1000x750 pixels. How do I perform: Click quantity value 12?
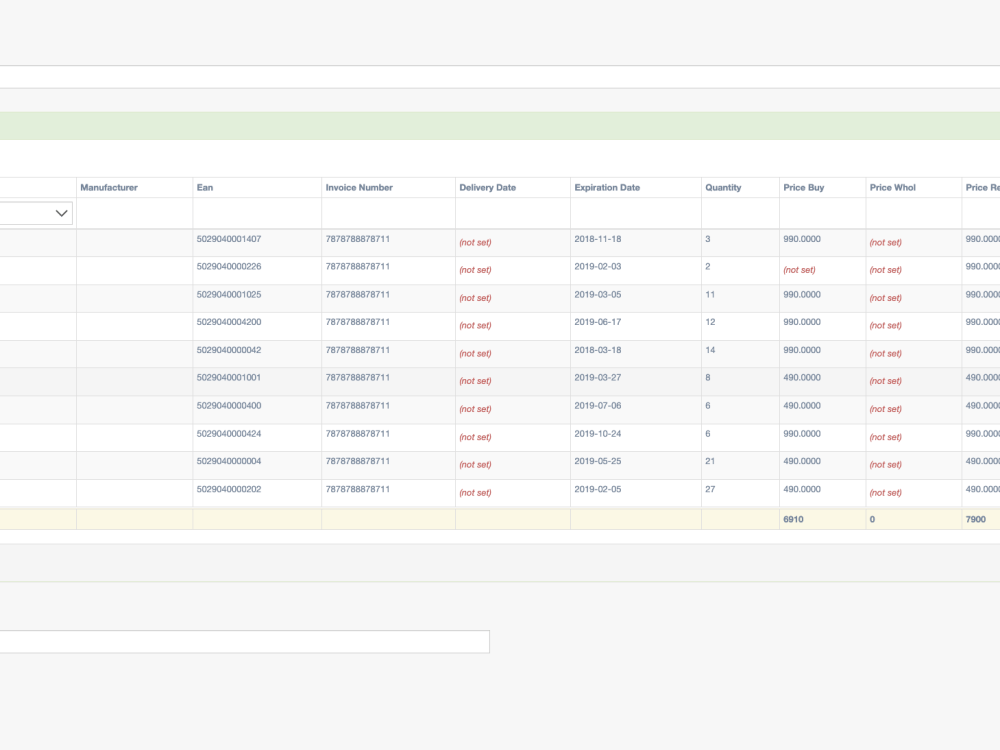point(710,322)
